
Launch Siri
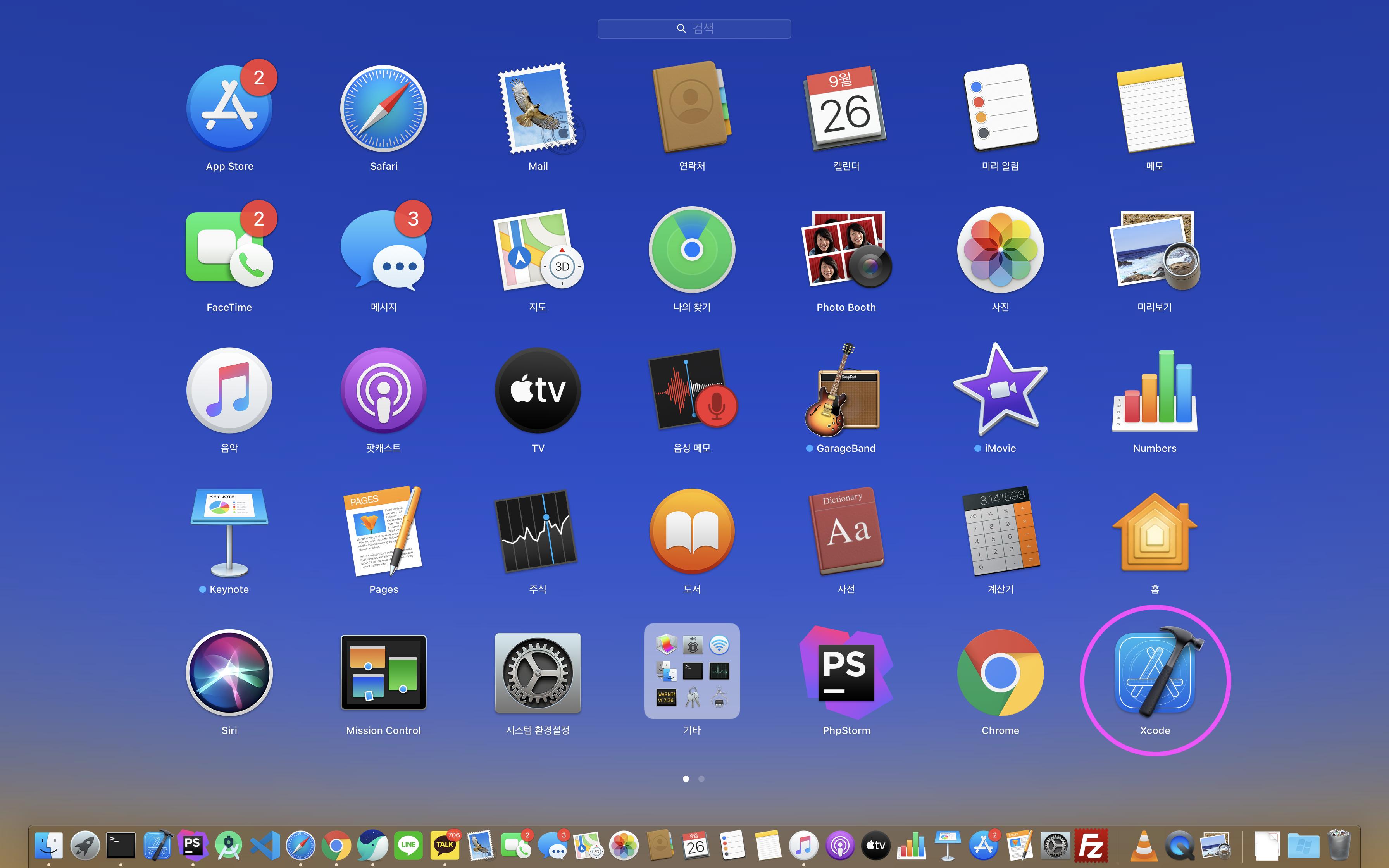229,673
